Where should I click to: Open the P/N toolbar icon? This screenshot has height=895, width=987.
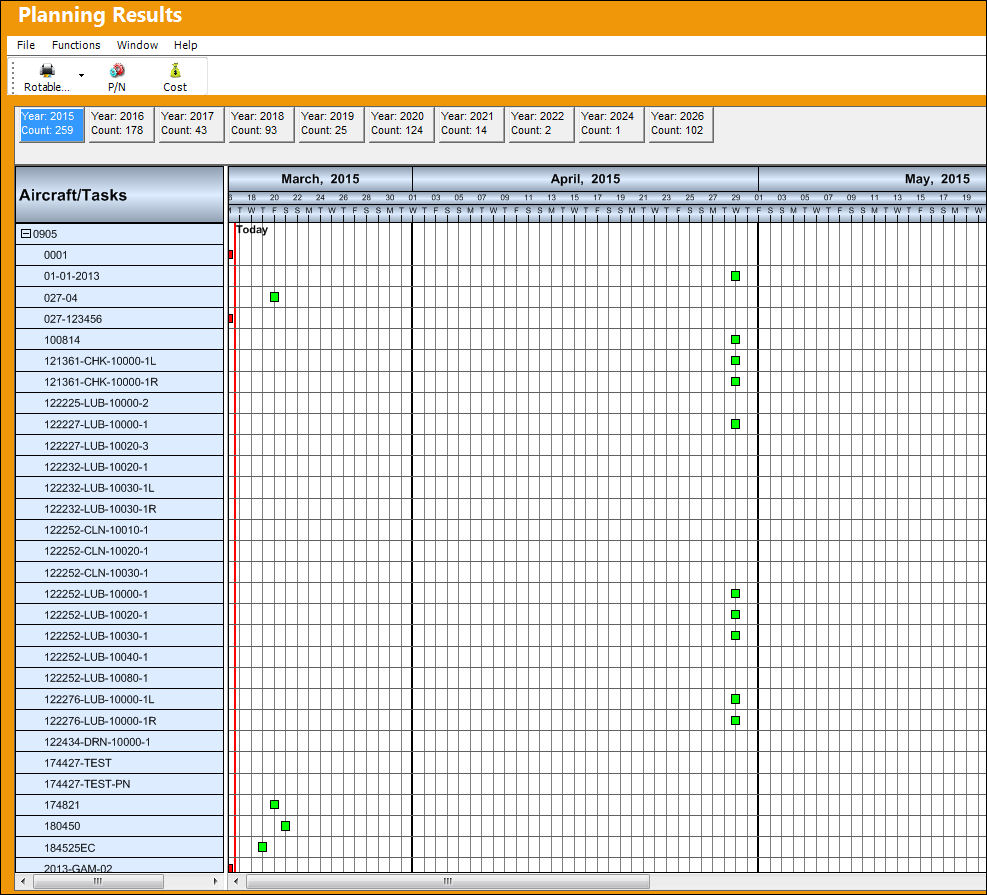coord(116,70)
